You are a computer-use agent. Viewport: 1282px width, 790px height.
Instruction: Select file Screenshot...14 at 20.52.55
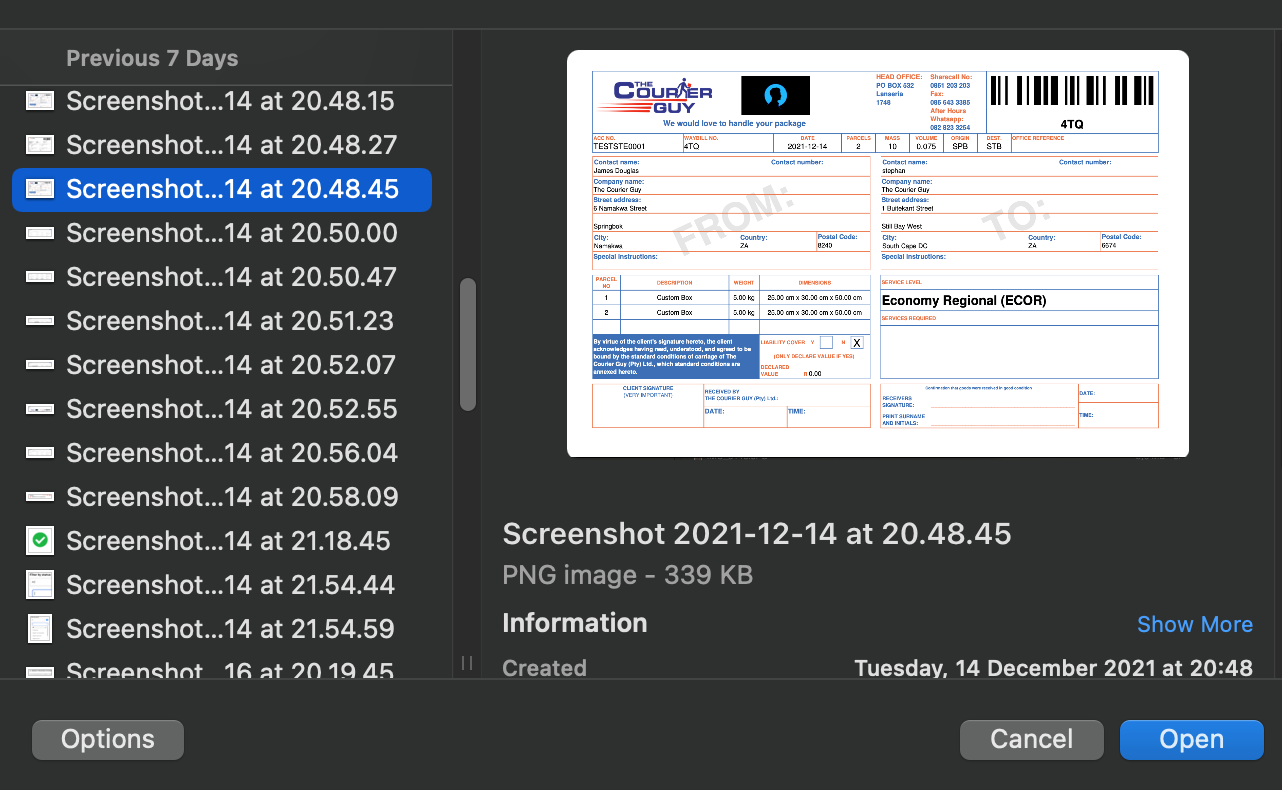click(x=221, y=409)
